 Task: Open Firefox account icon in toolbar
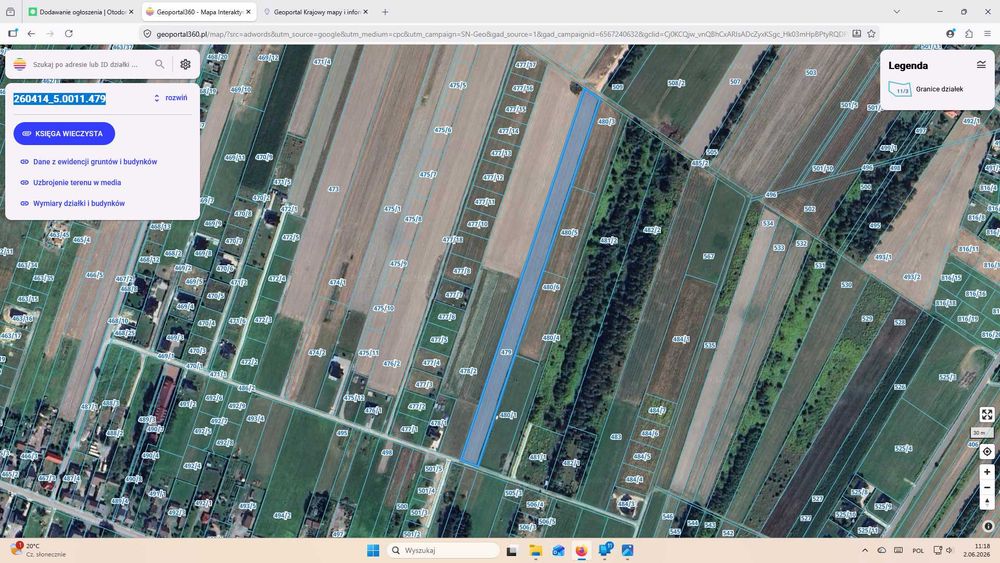coord(950,33)
